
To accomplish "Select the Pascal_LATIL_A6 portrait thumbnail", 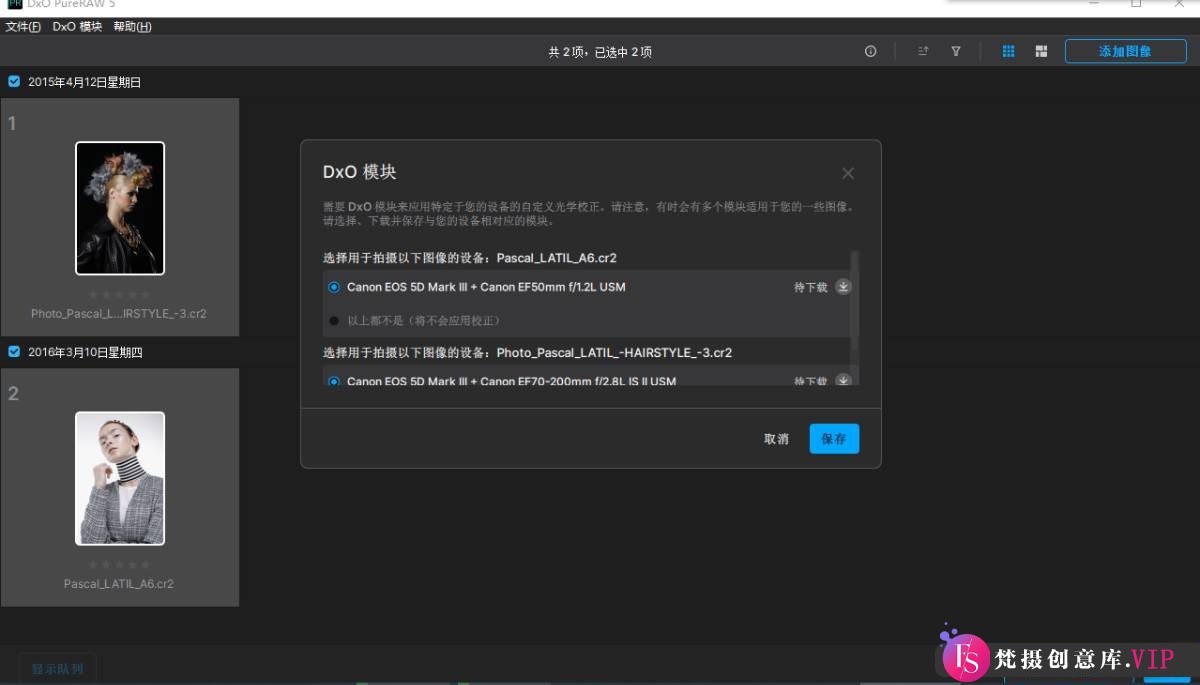I will pyautogui.click(x=120, y=478).
